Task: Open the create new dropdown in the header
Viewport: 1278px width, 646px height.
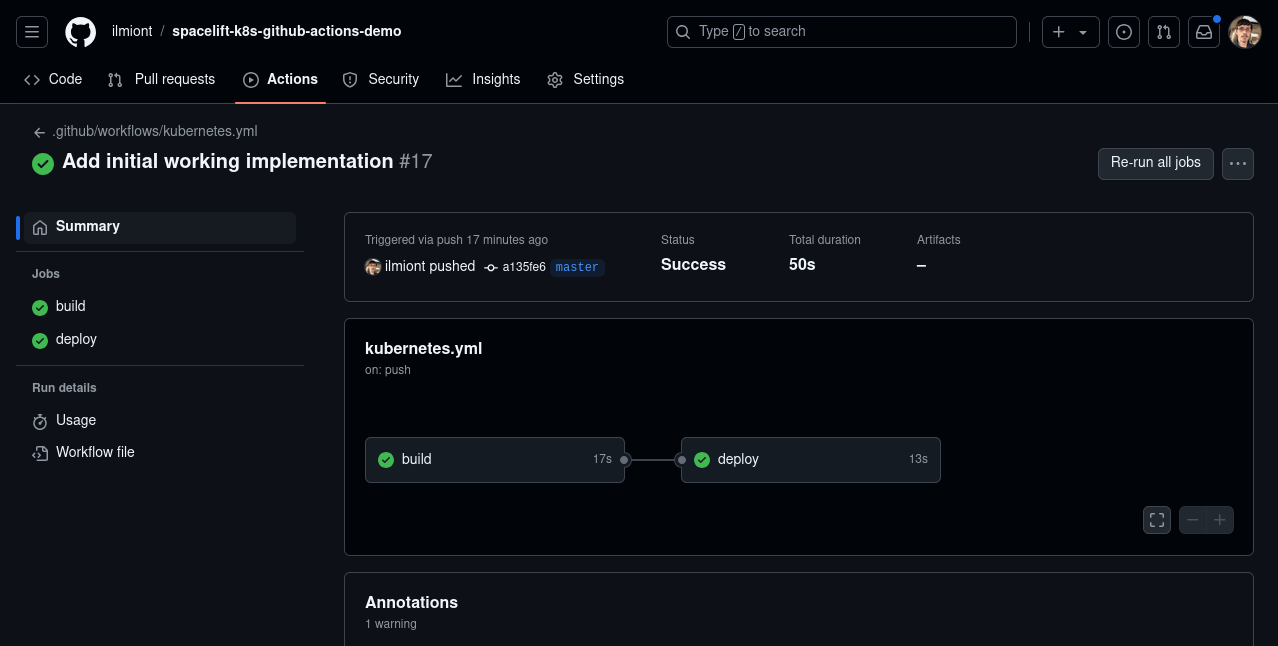Action: click(1069, 31)
